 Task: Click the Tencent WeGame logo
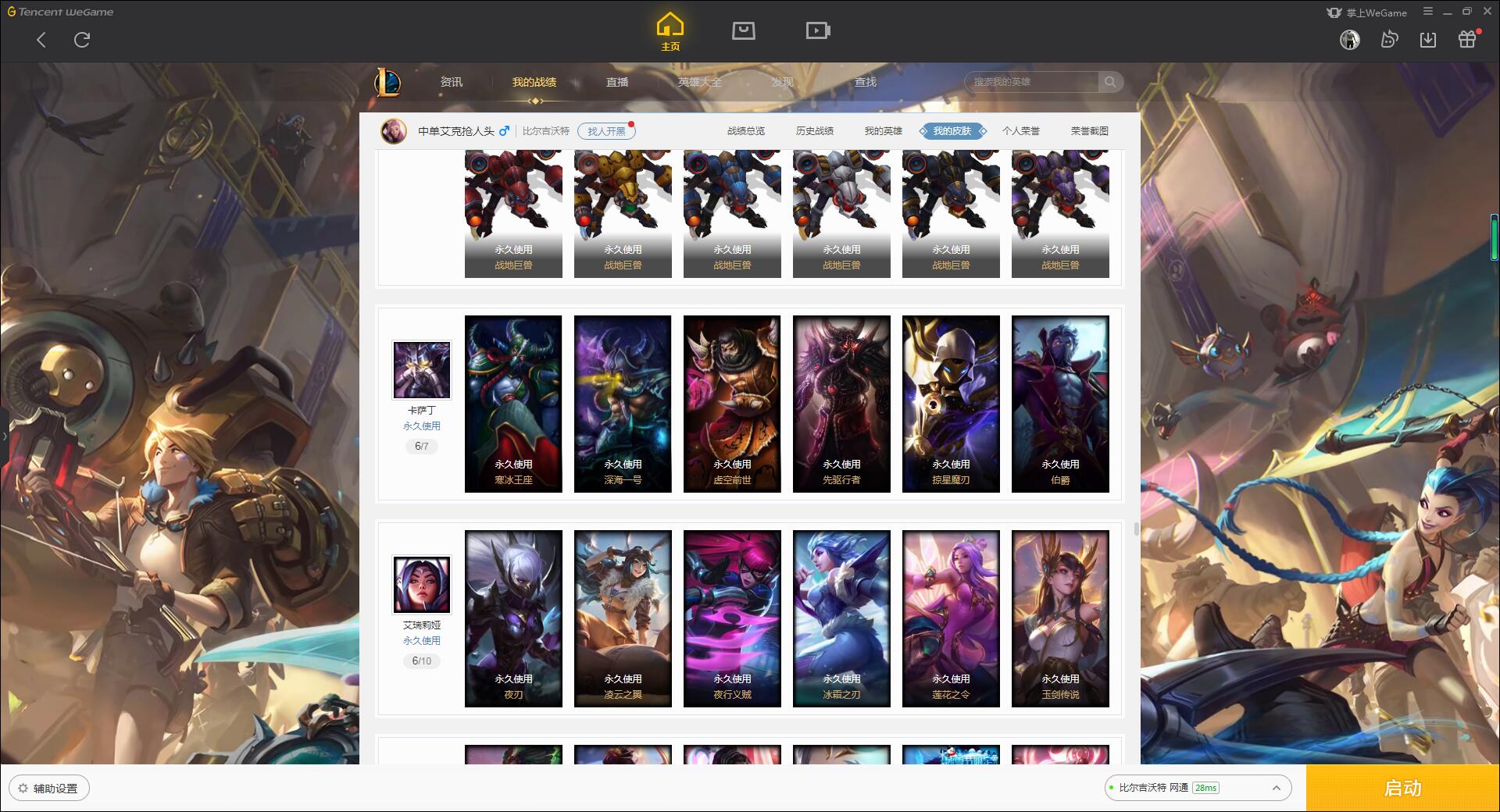pos(61,12)
